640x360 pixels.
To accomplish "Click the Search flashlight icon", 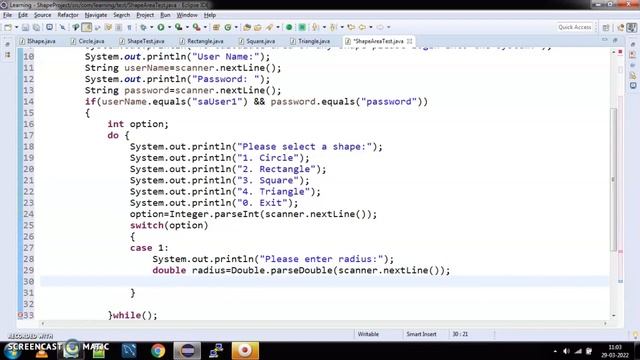I will pos(269,27).
